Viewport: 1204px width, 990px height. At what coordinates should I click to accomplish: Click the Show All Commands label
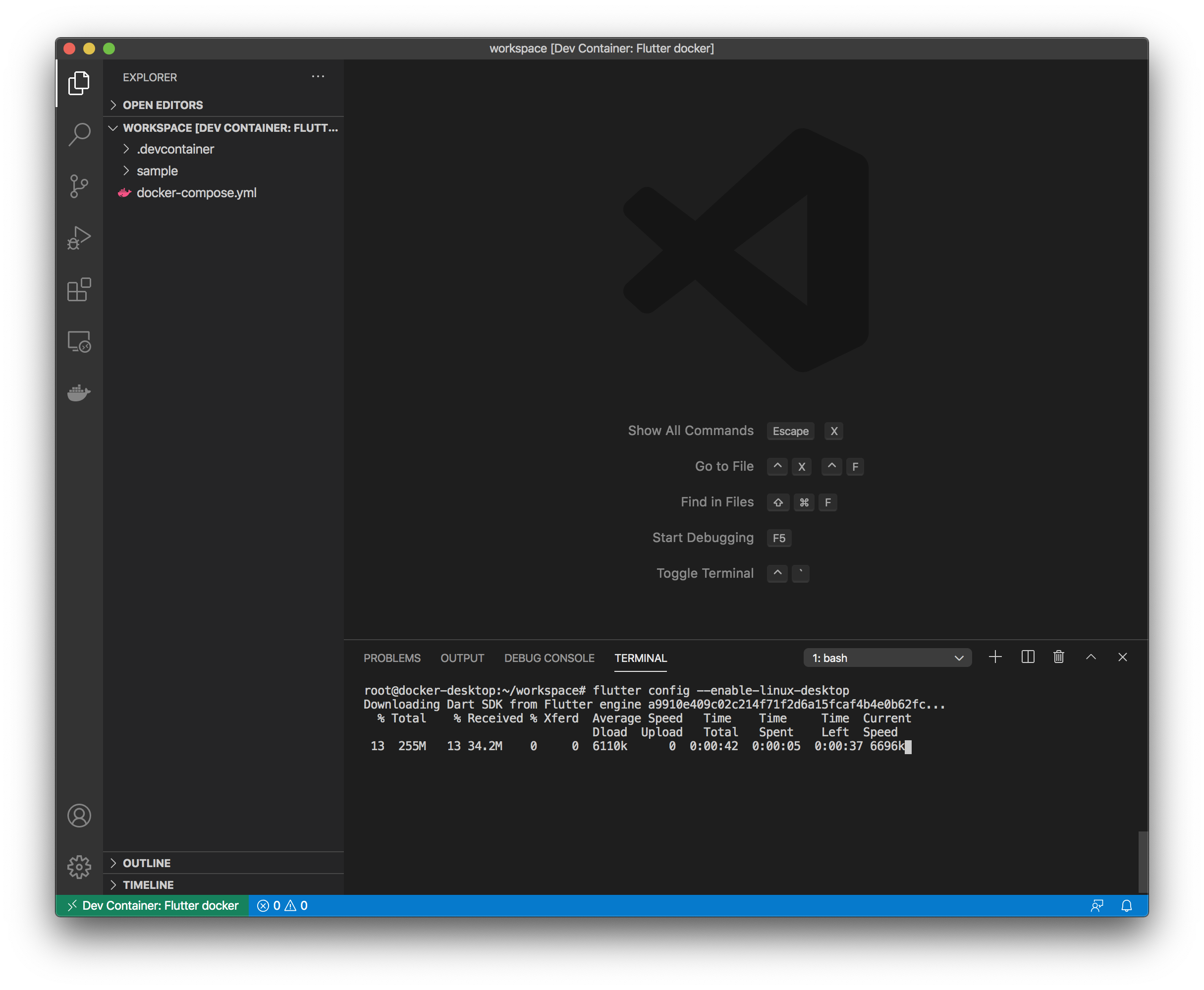click(x=691, y=431)
